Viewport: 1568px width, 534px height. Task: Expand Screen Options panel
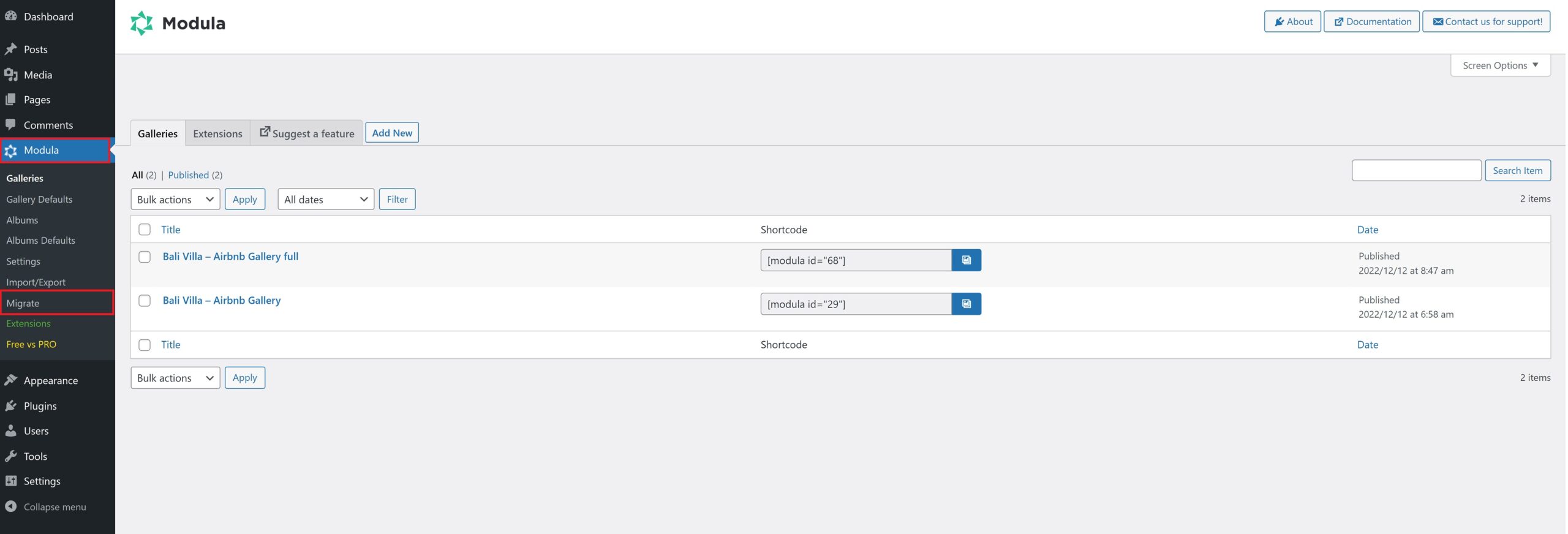pyautogui.click(x=1499, y=66)
